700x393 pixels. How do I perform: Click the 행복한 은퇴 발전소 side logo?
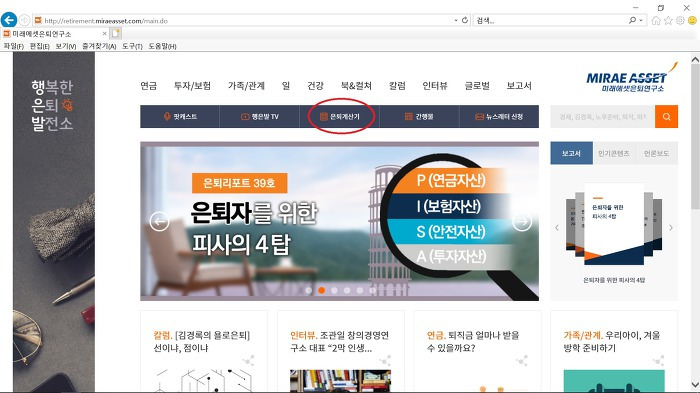(x=52, y=105)
